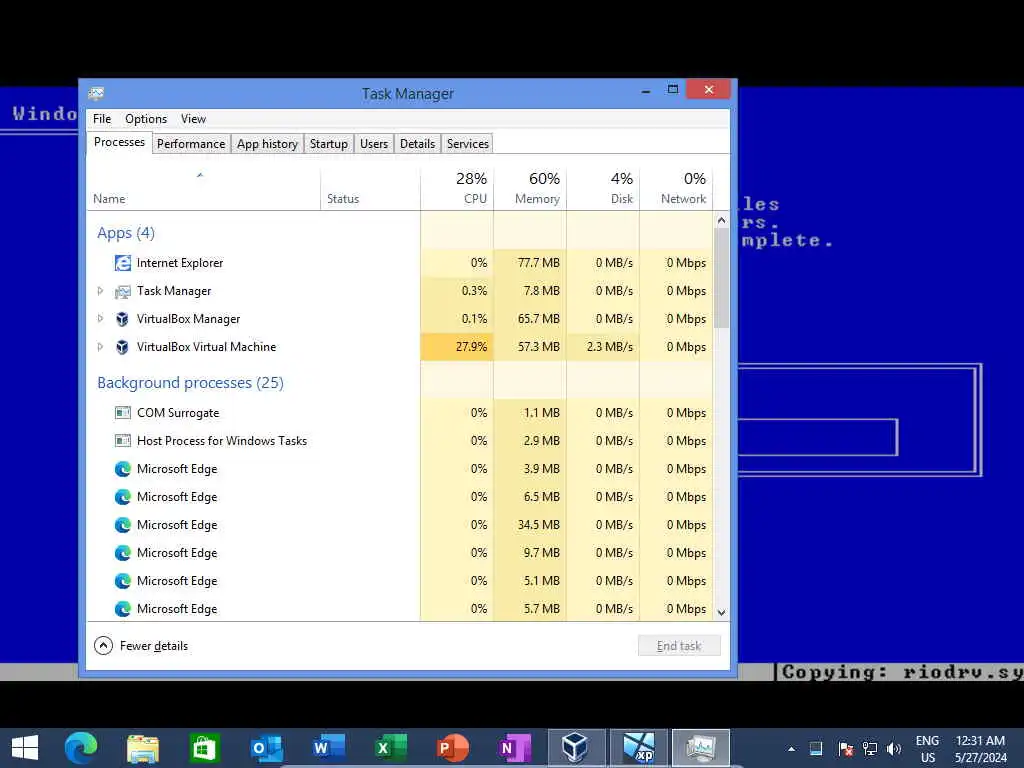Image resolution: width=1024 pixels, height=768 pixels.
Task: Click the VirtualBox Manager process icon
Action: coord(122,319)
